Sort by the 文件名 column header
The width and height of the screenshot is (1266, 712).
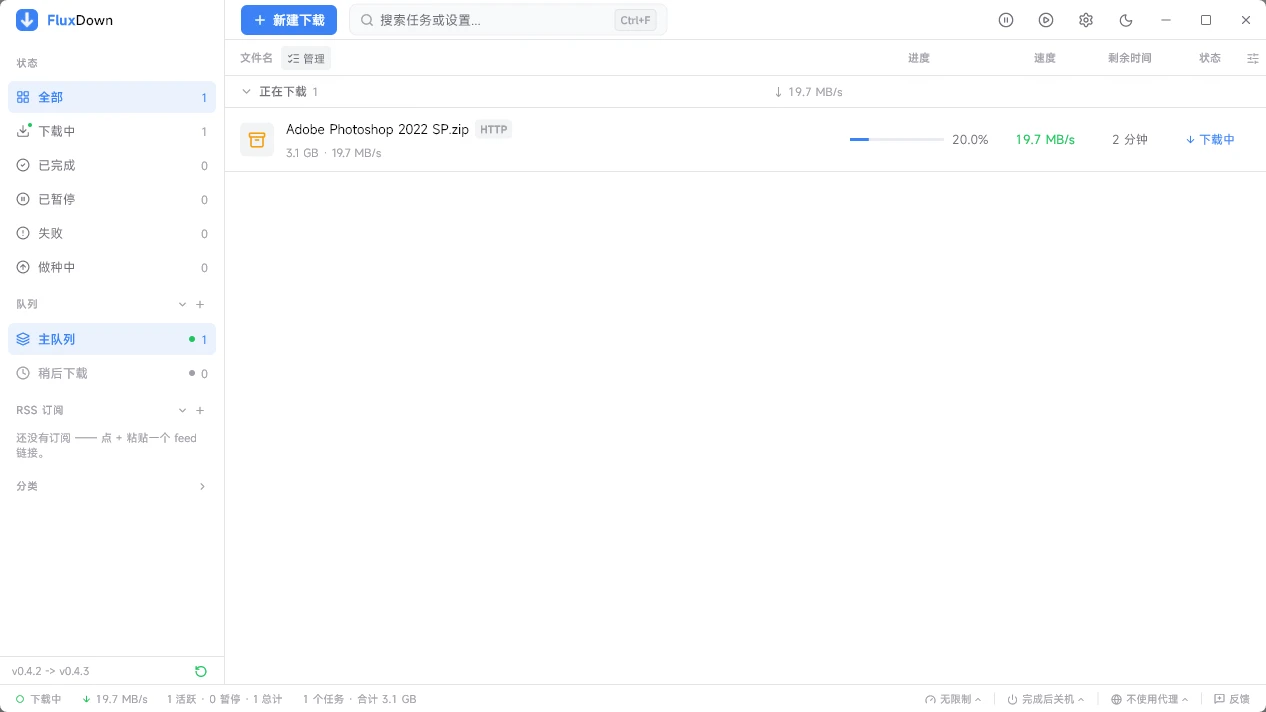click(x=257, y=58)
